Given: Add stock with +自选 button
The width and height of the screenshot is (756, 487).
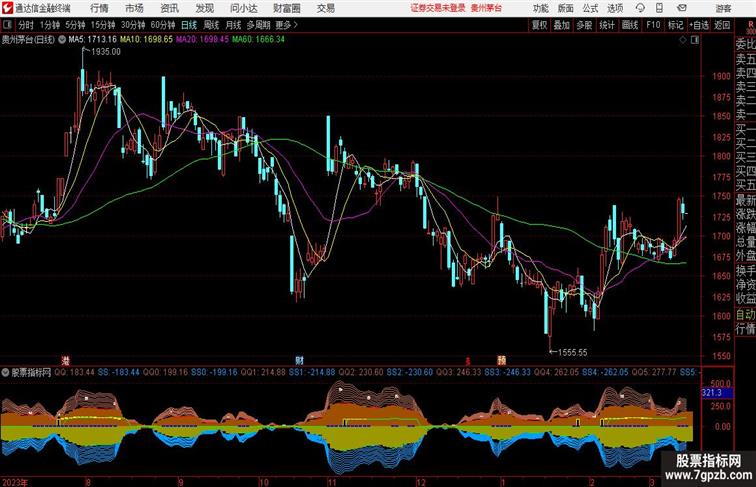Looking at the screenshot, I should click(699, 25).
